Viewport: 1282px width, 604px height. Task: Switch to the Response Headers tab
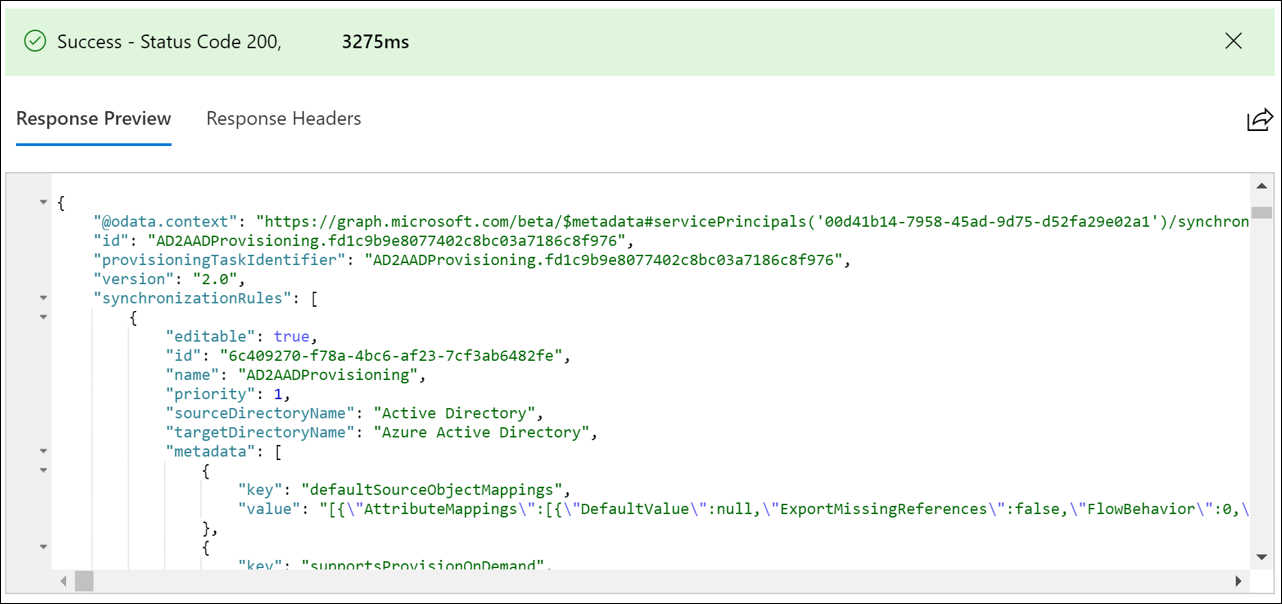(x=283, y=118)
